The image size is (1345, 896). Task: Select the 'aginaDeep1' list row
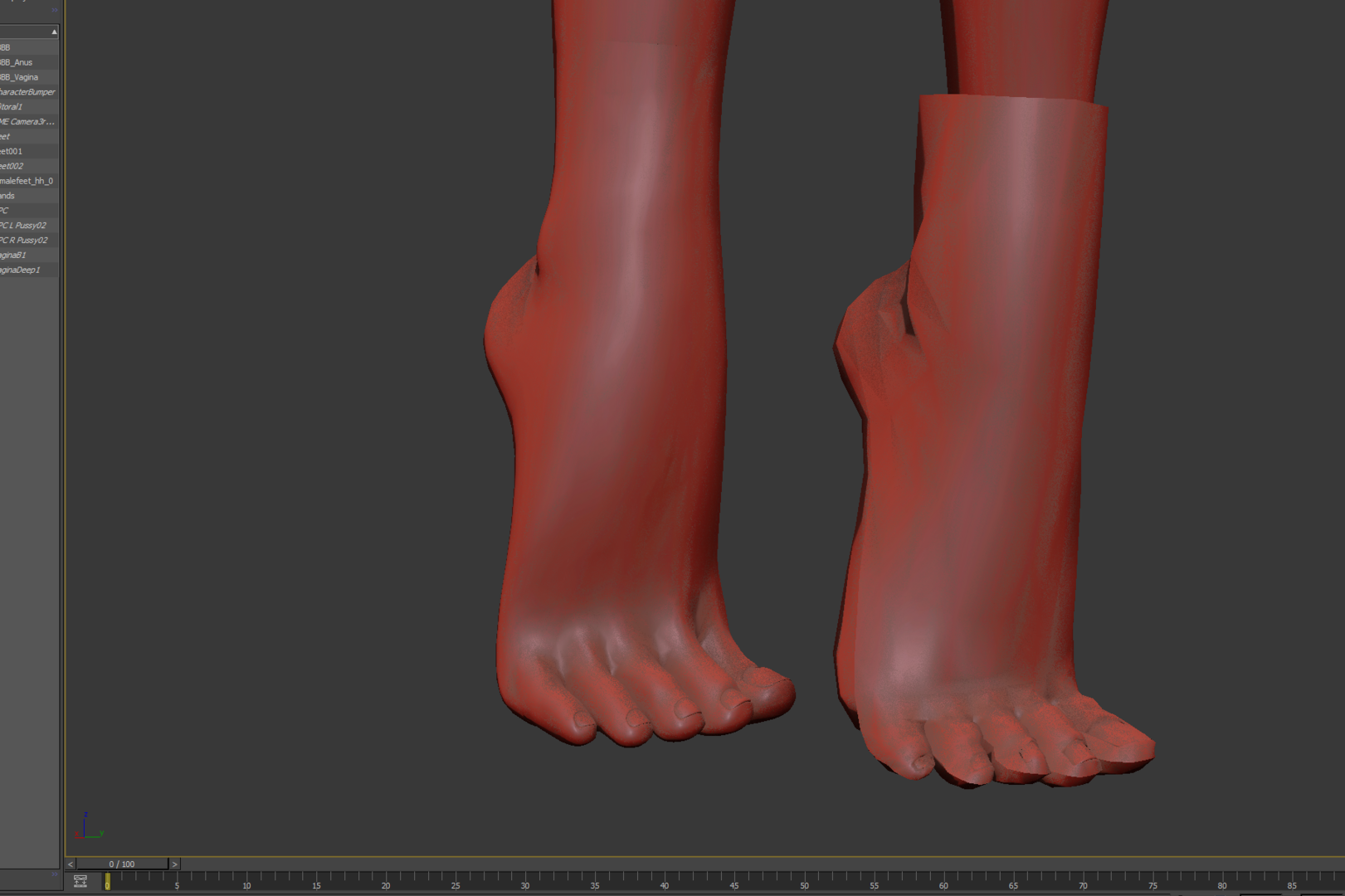[29, 270]
